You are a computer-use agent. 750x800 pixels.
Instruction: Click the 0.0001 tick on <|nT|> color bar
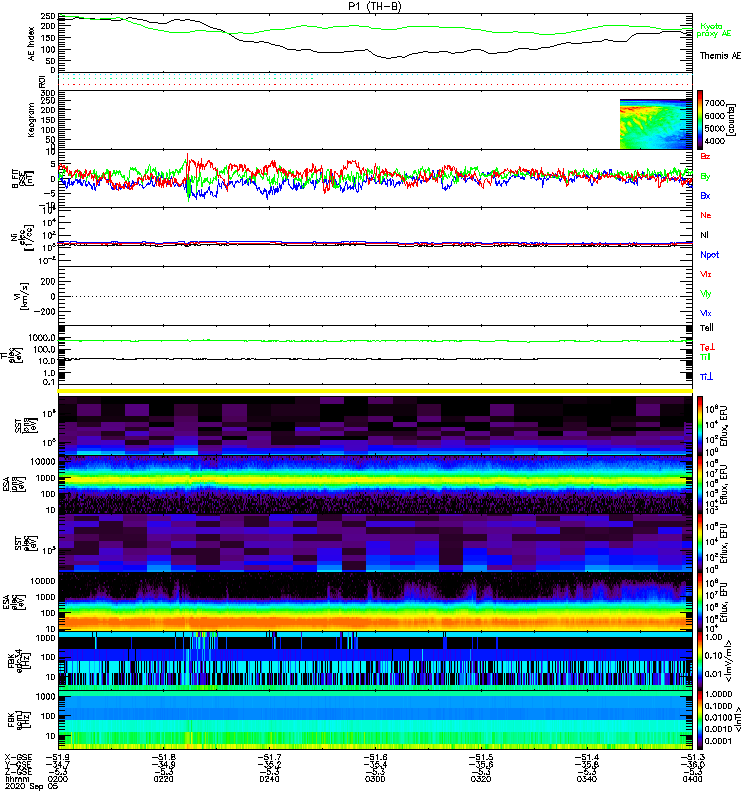click(718, 741)
